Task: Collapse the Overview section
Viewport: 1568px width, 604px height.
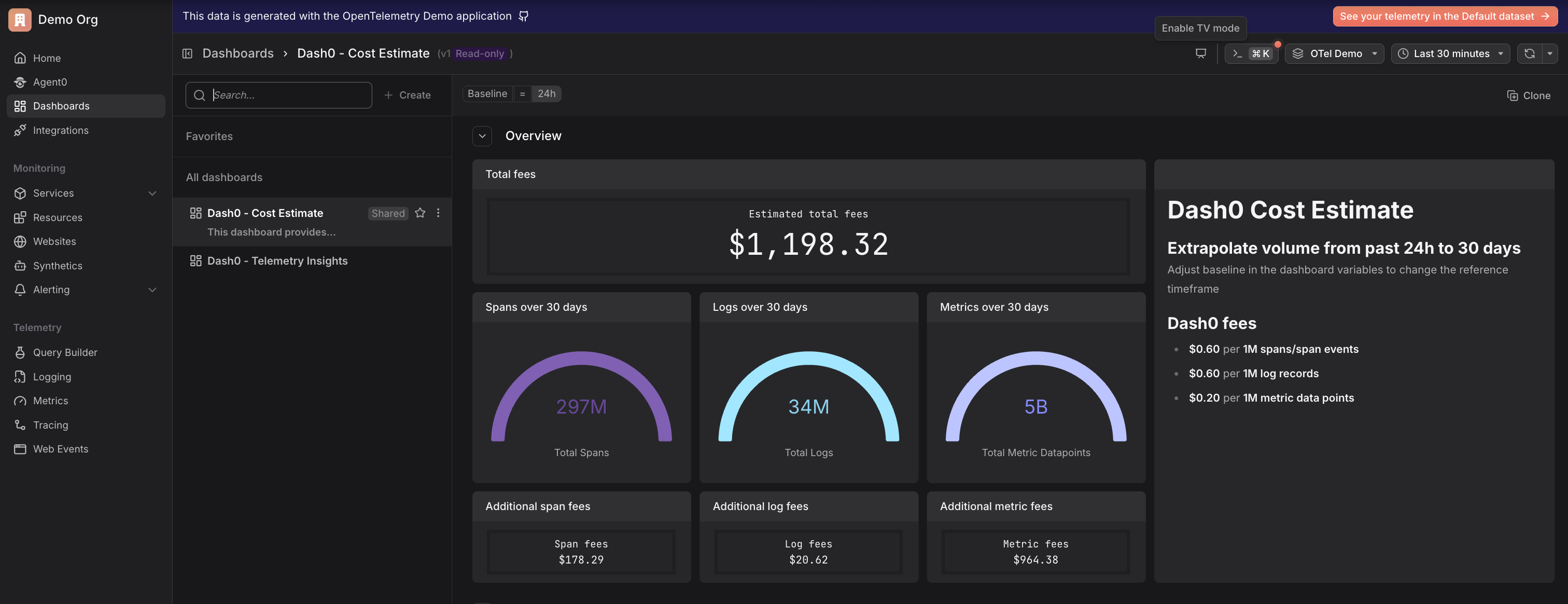Action: pyautogui.click(x=482, y=136)
